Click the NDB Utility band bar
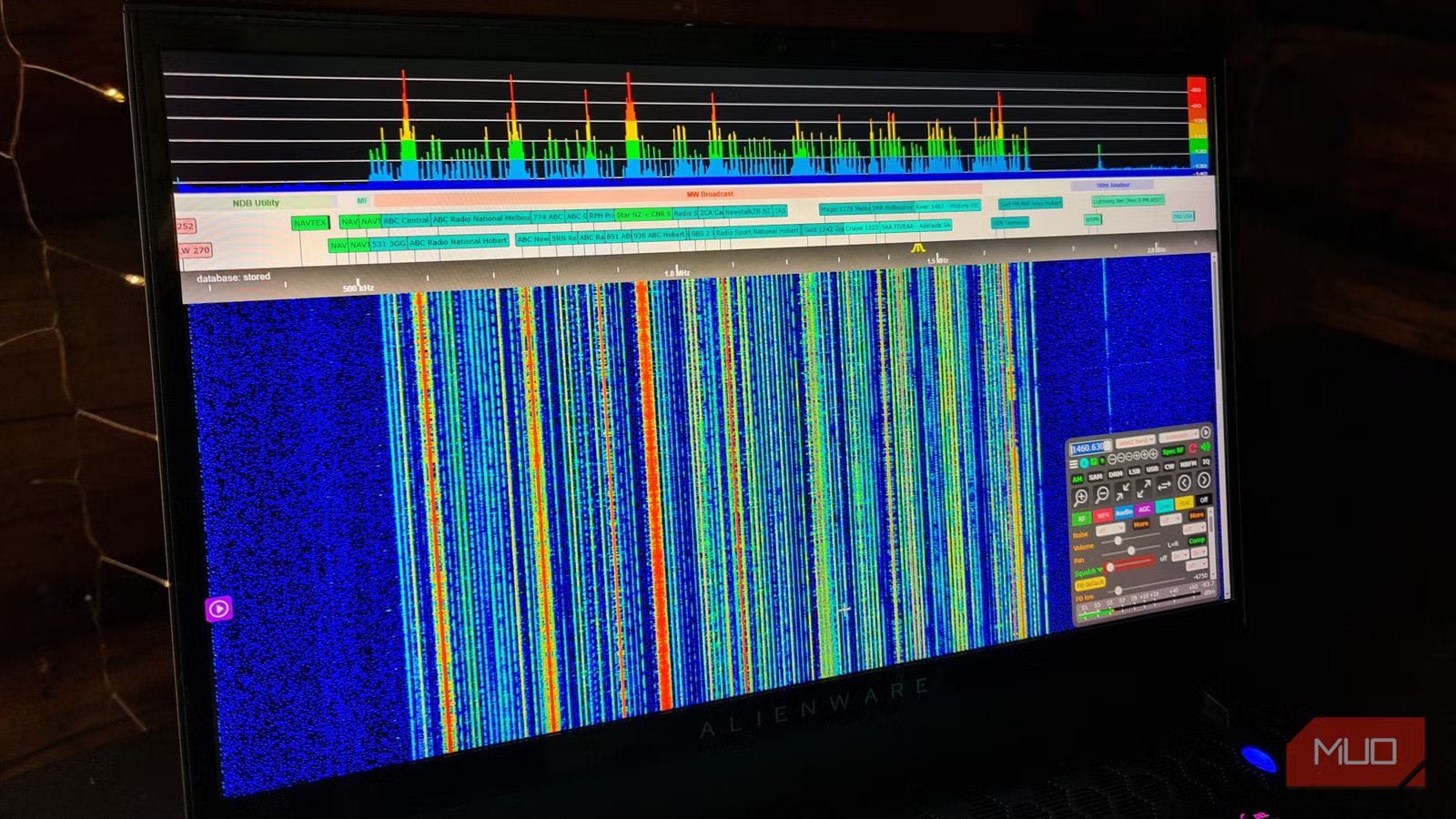 [x=257, y=202]
